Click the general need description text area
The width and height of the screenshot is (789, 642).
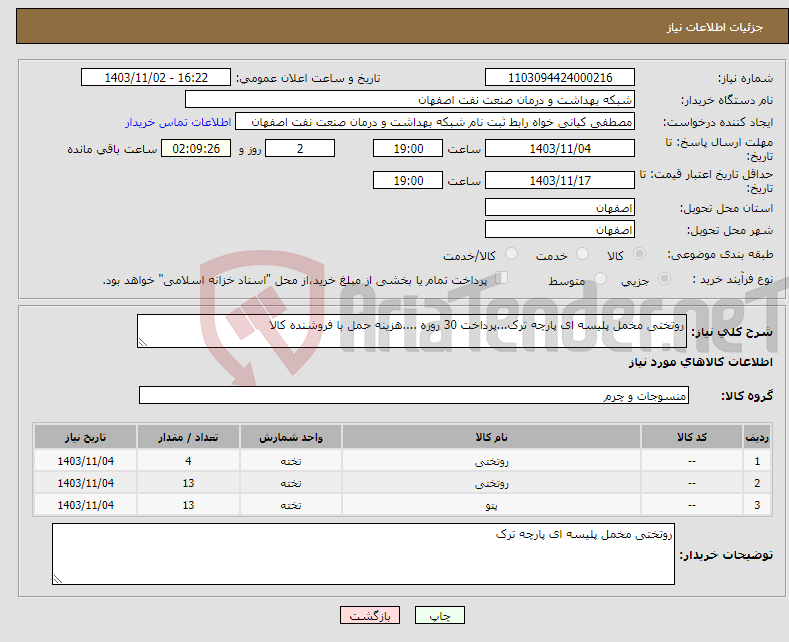click(412, 331)
